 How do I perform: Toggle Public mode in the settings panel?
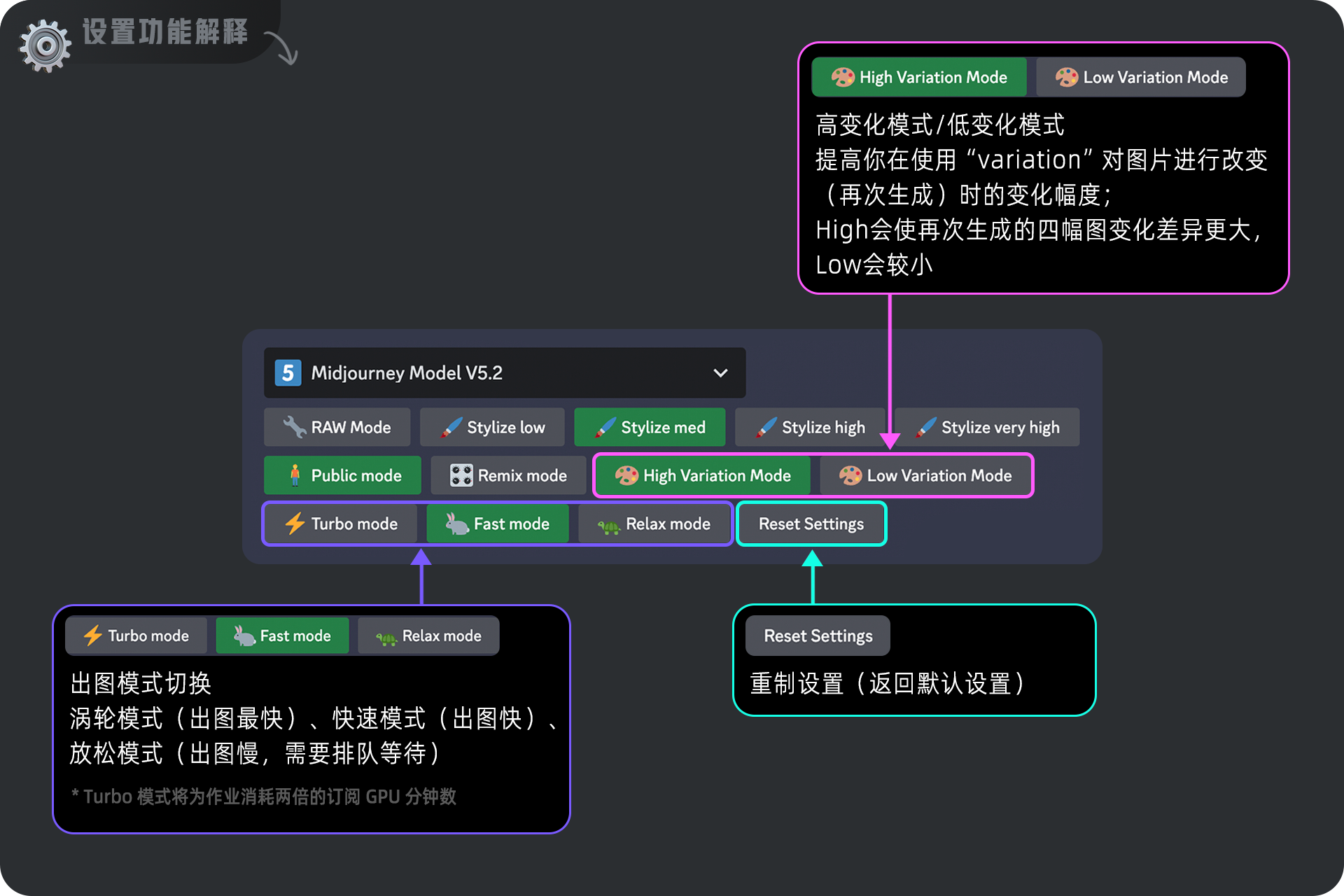[x=342, y=475]
